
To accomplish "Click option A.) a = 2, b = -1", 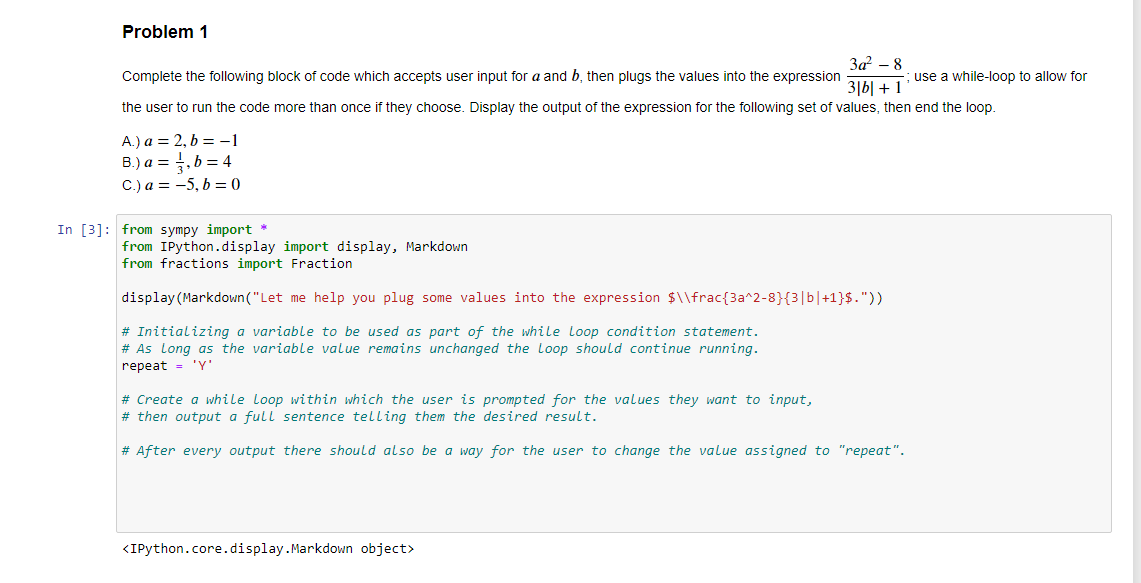I will point(181,140).
